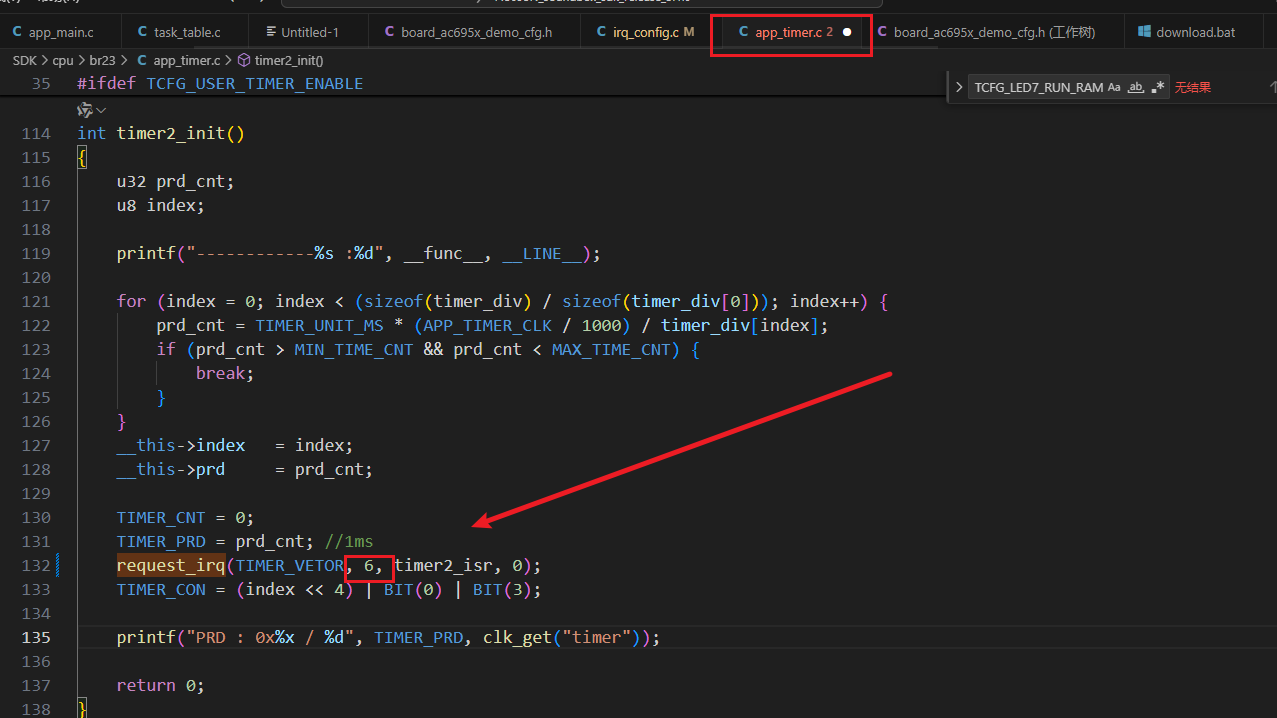Click the __func__ identifier
This screenshot has width=1277, height=718.
[443, 253]
